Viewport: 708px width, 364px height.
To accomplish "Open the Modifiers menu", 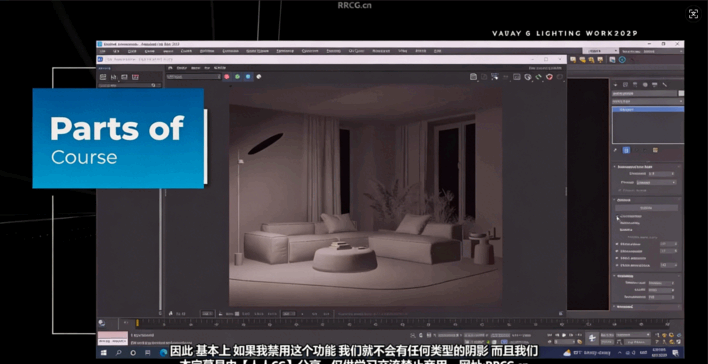I will tap(207, 51).
